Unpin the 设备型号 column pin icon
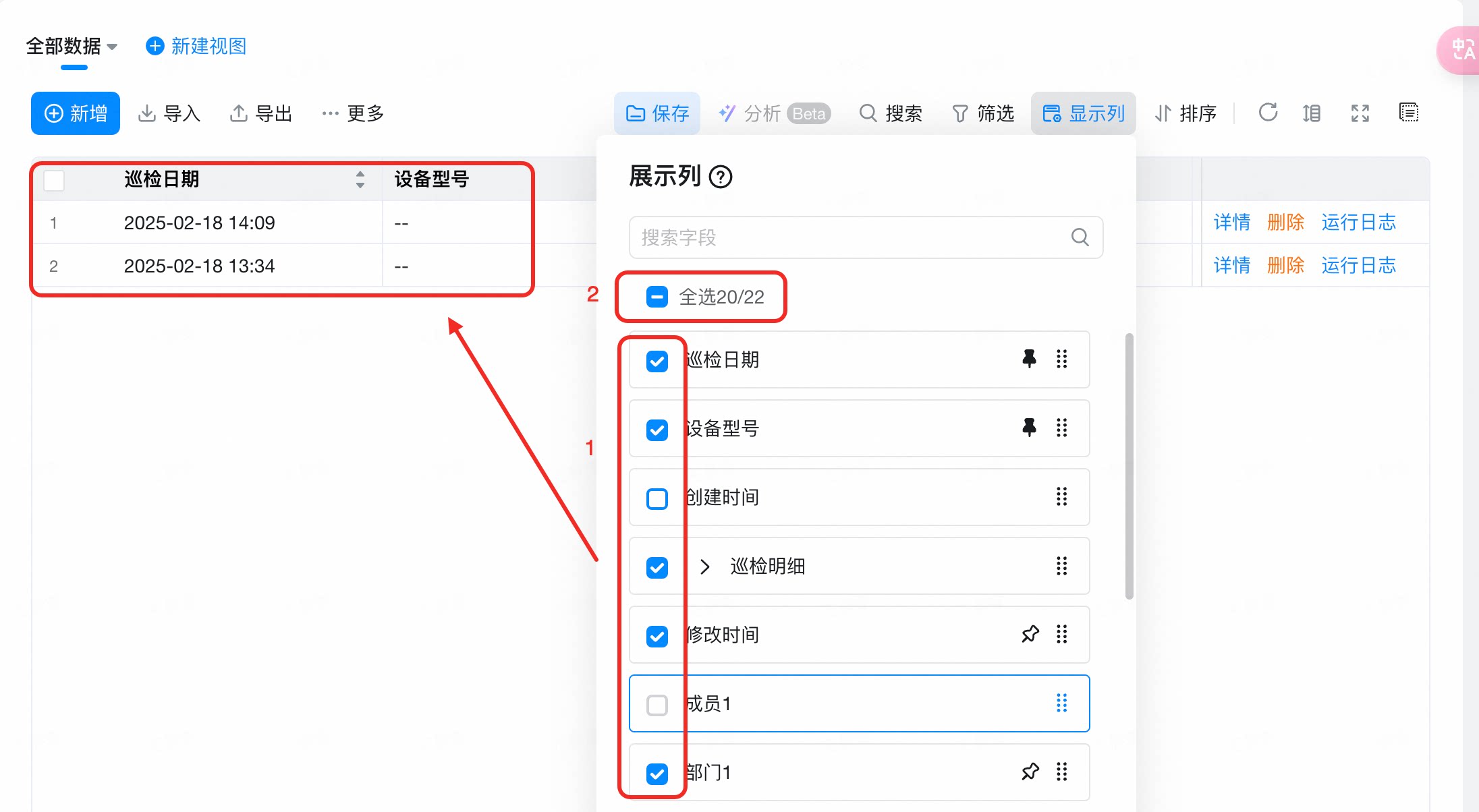This screenshot has width=1479, height=812. coord(1029,428)
